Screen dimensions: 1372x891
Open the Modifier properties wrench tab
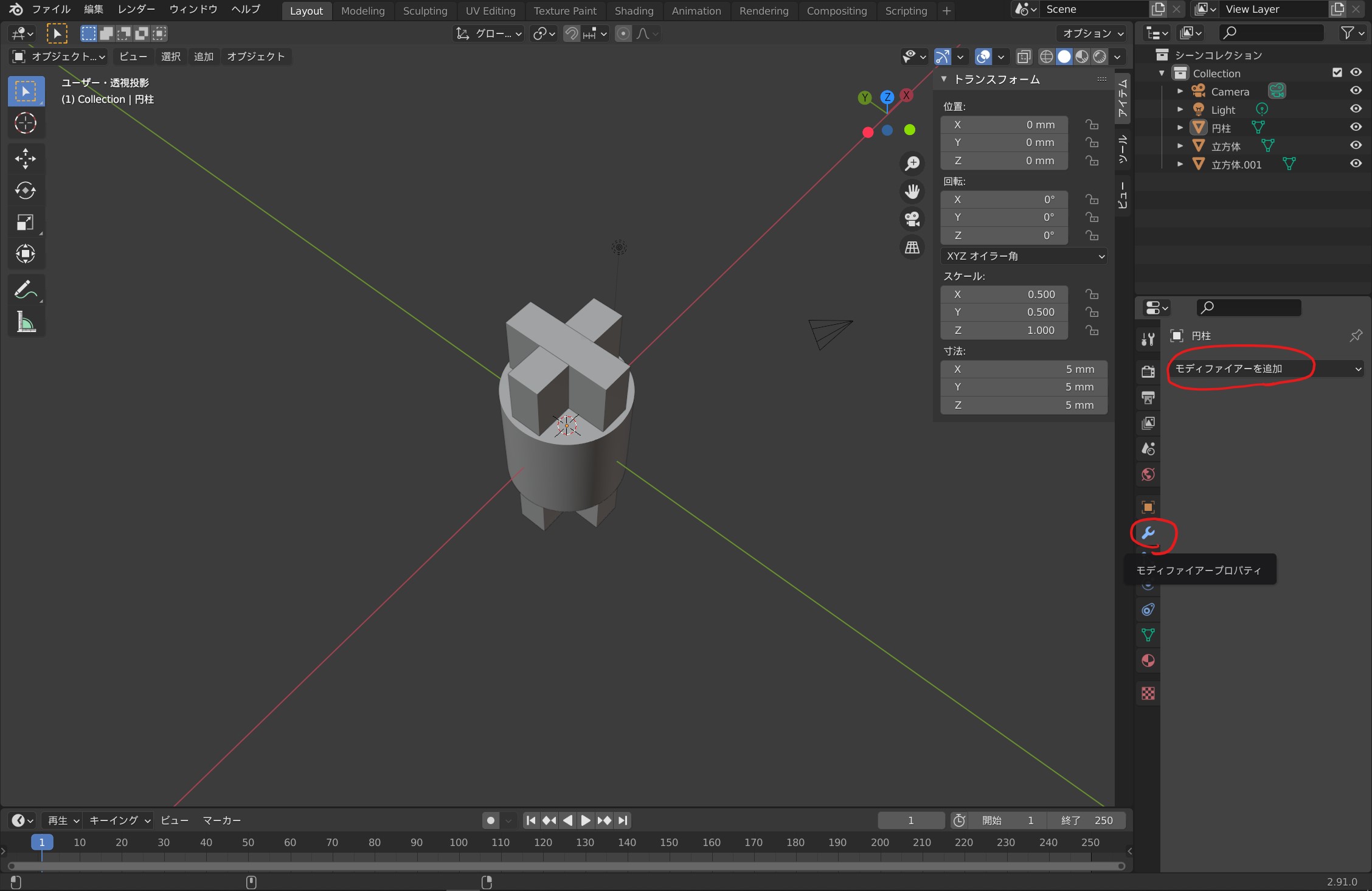pos(1148,533)
